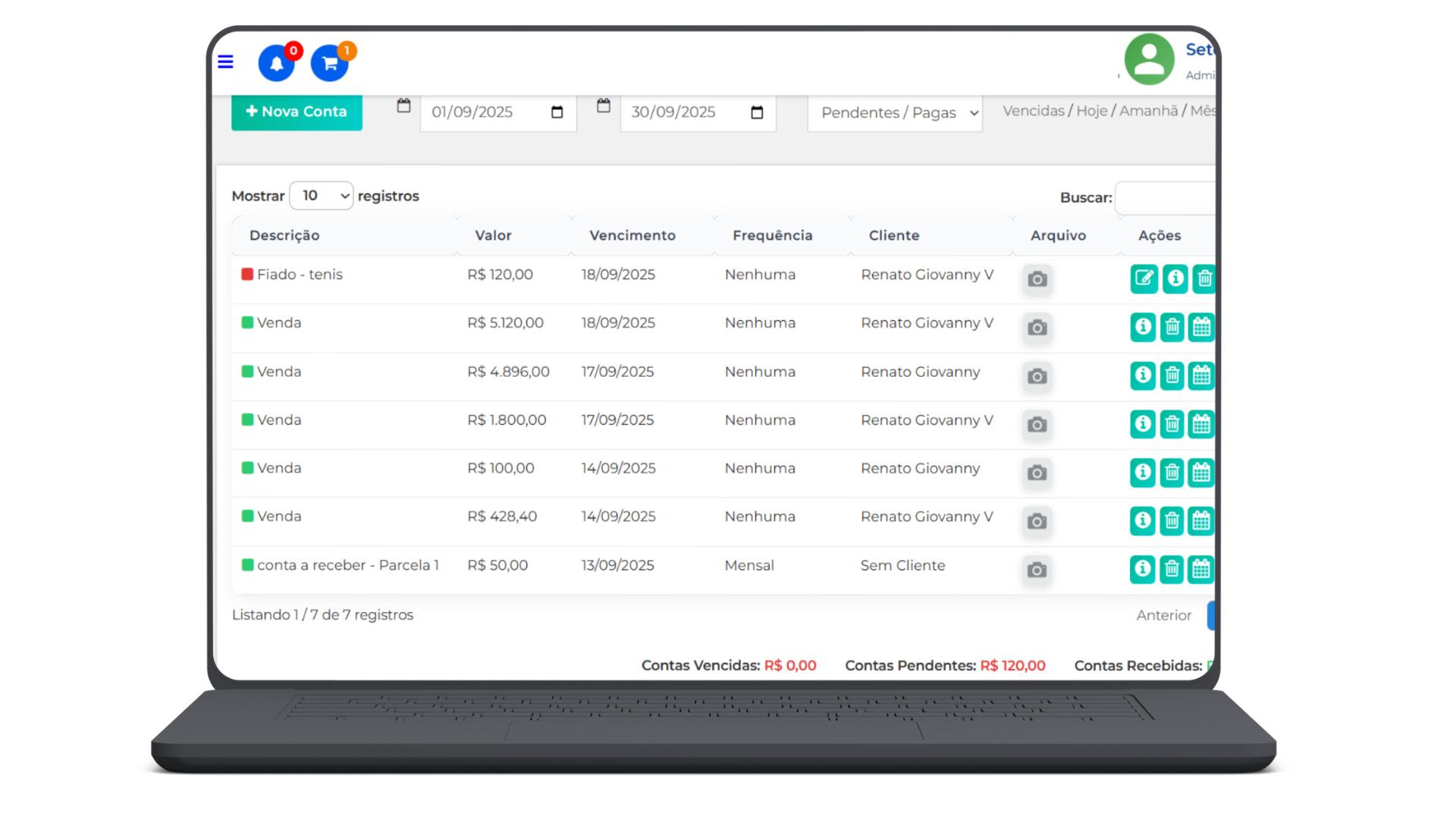Open the bell notifications icon
The height and width of the screenshot is (819, 1456).
pyautogui.click(x=276, y=64)
